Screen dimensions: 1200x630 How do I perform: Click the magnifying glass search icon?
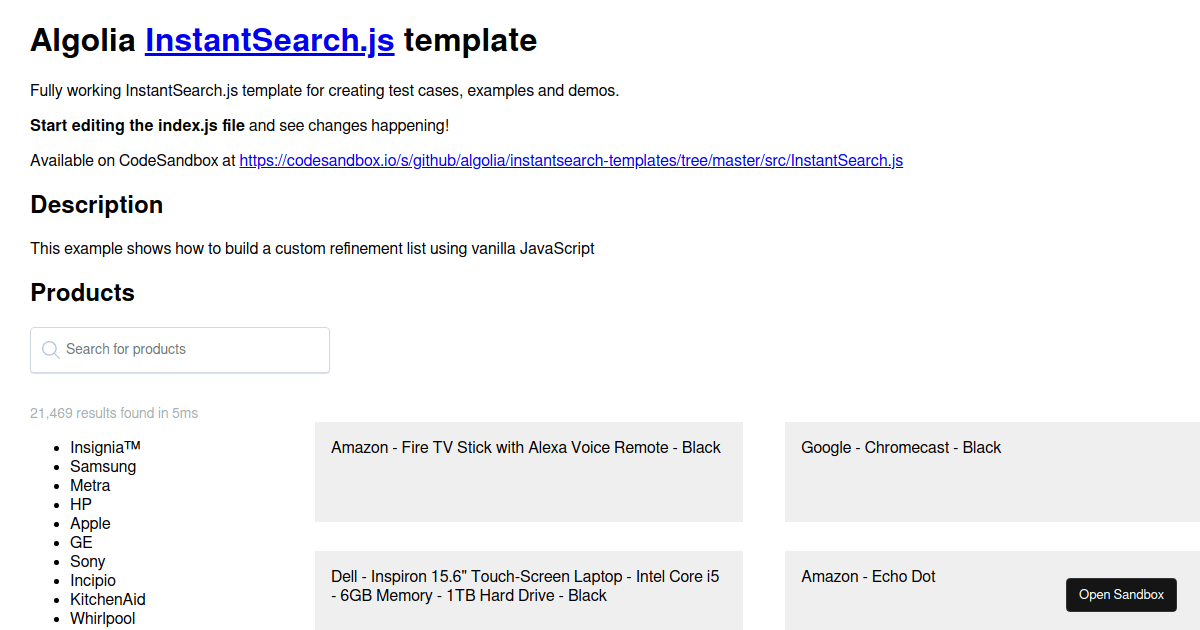tap(50, 349)
